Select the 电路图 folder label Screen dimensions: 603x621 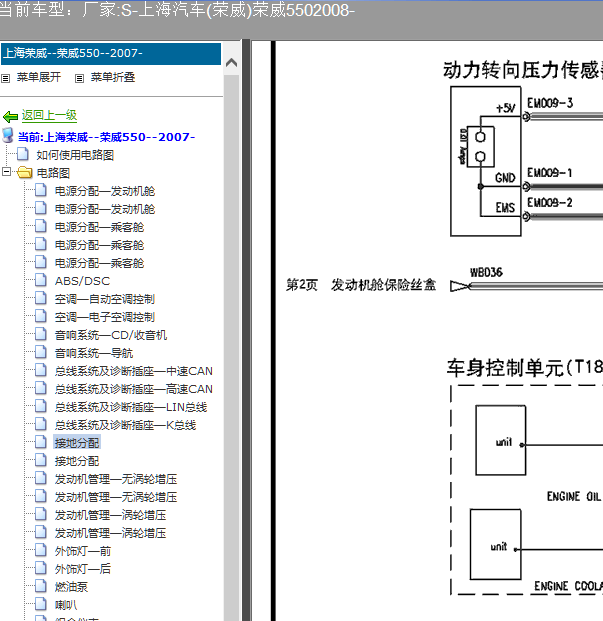point(53,173)
